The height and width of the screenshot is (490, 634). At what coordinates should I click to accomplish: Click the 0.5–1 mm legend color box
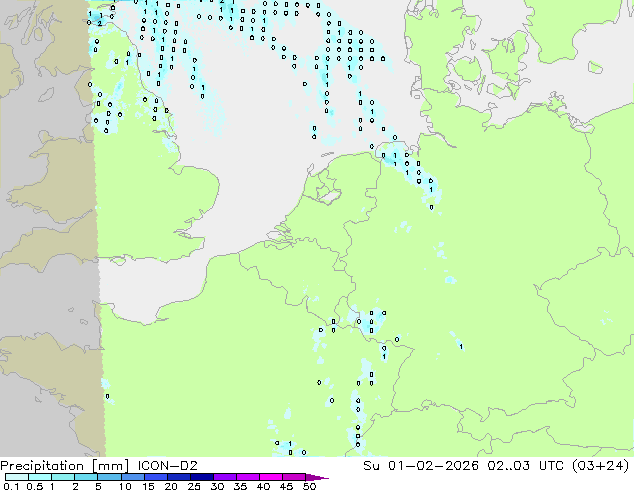pos(40,477)
